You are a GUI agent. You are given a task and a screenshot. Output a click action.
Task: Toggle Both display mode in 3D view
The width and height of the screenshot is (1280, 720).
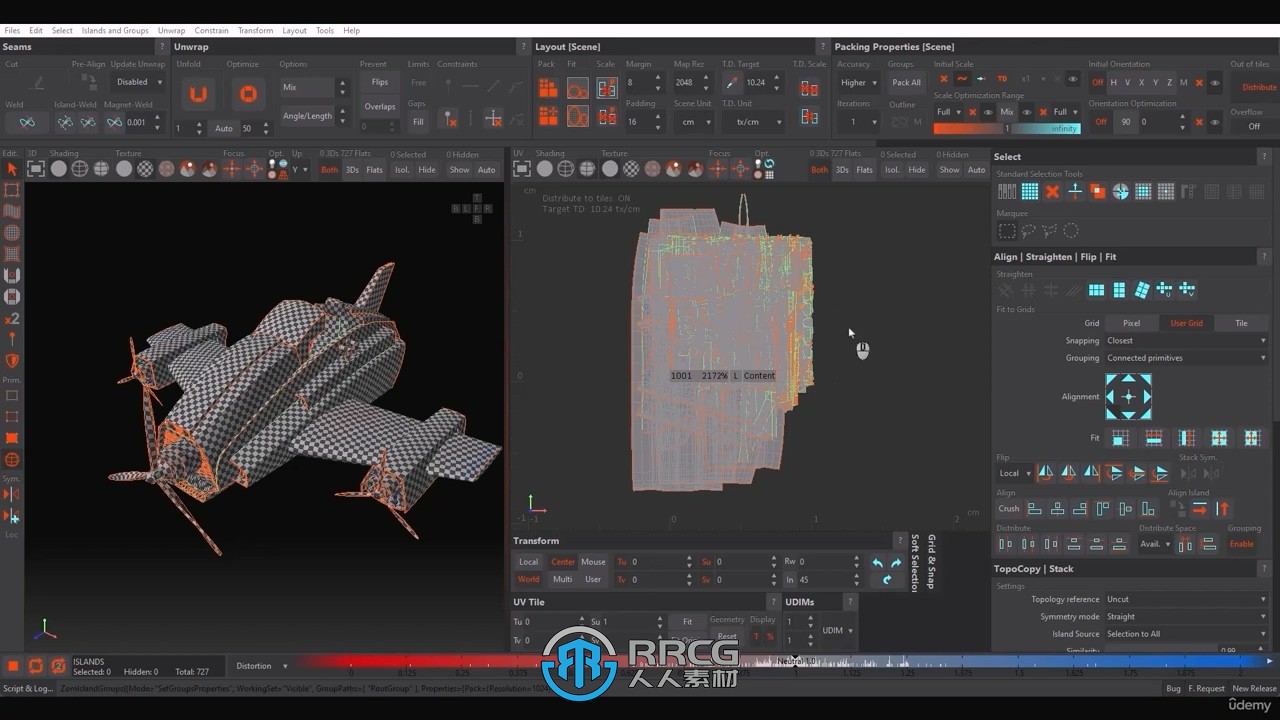point(329,170)
